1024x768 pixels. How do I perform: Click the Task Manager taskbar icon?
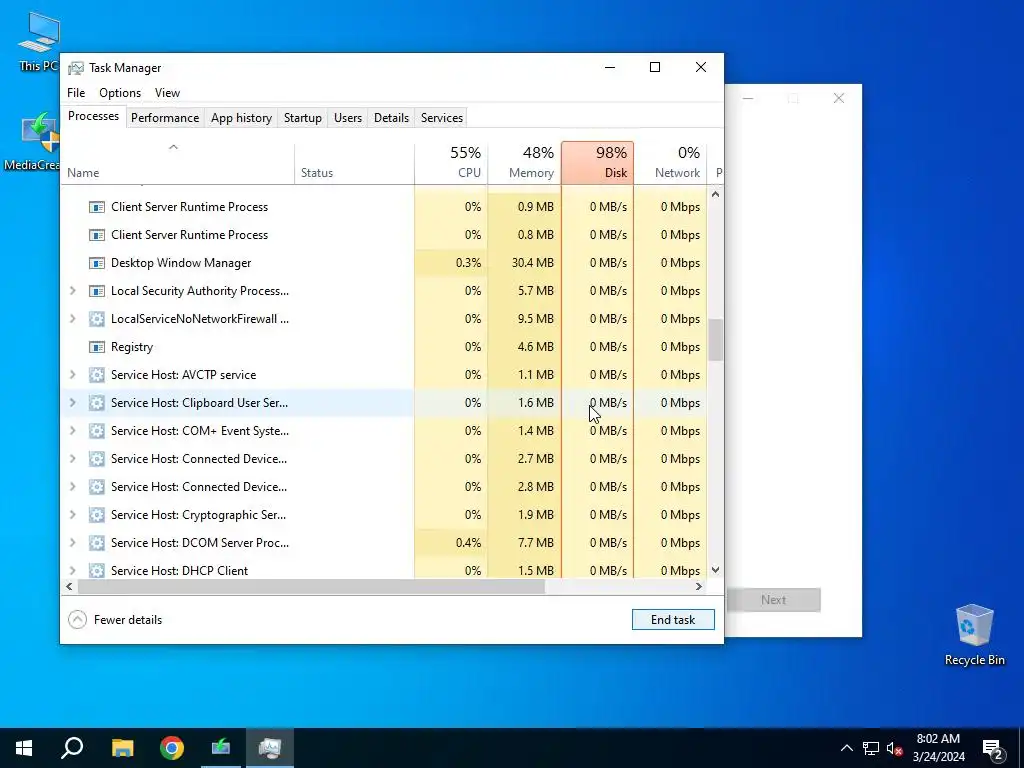click(270, 748)
